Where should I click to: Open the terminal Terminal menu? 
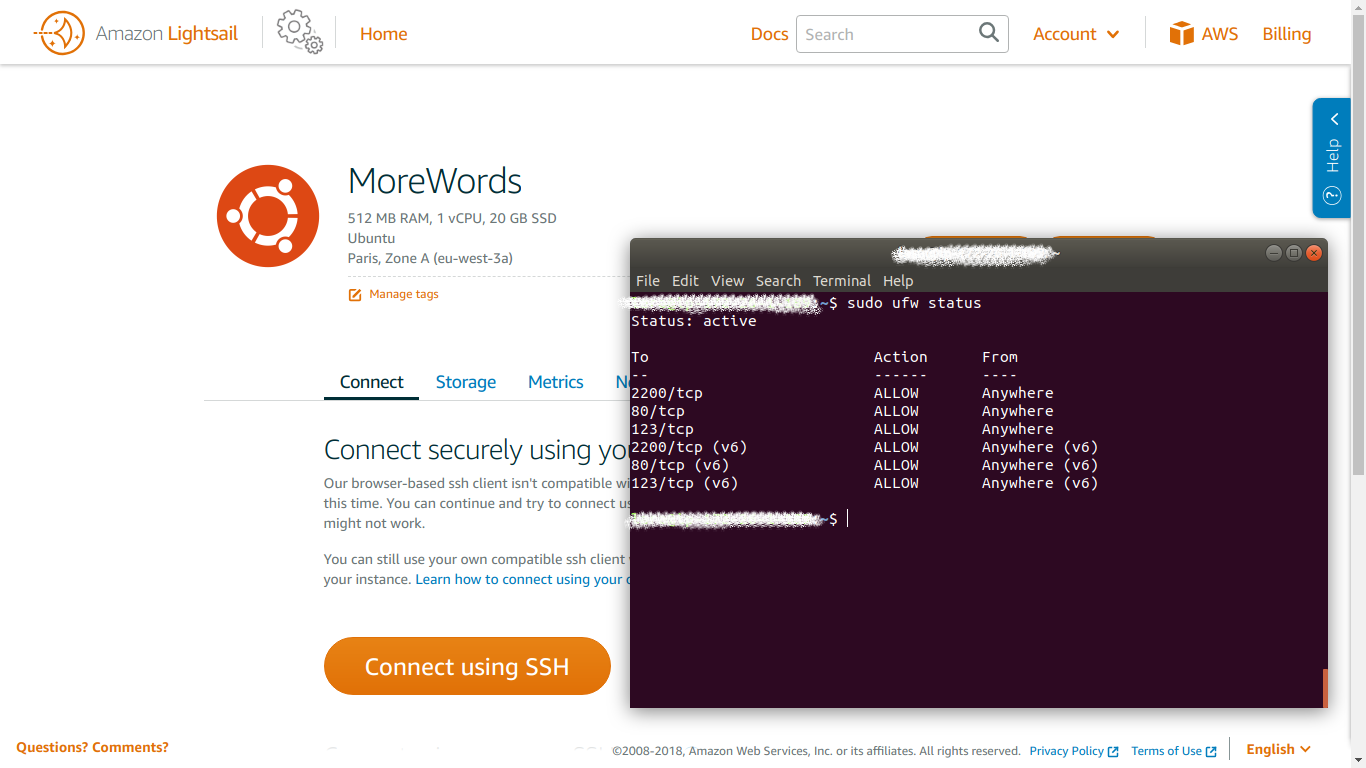841,281
